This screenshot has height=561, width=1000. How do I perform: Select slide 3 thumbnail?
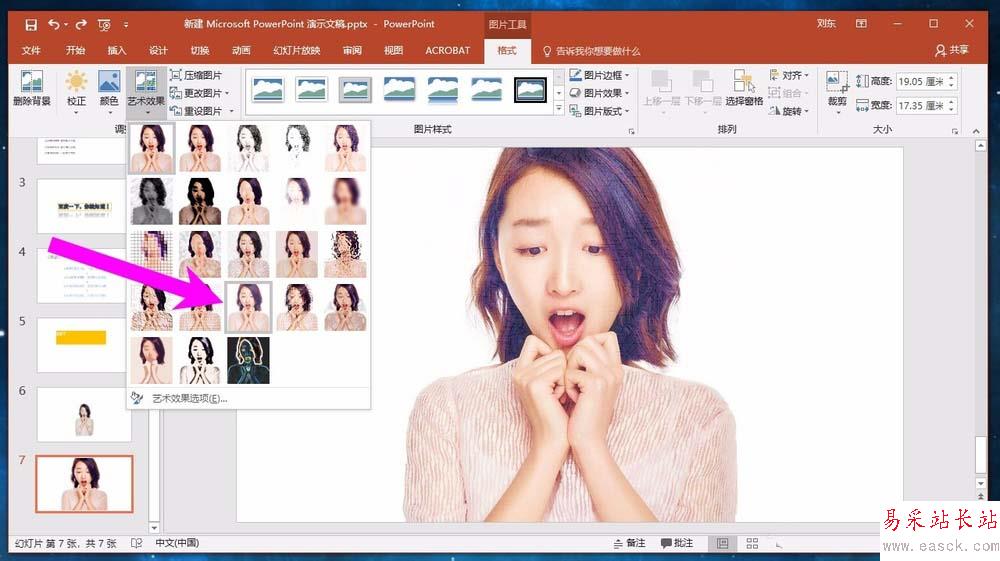coord(84,206)
